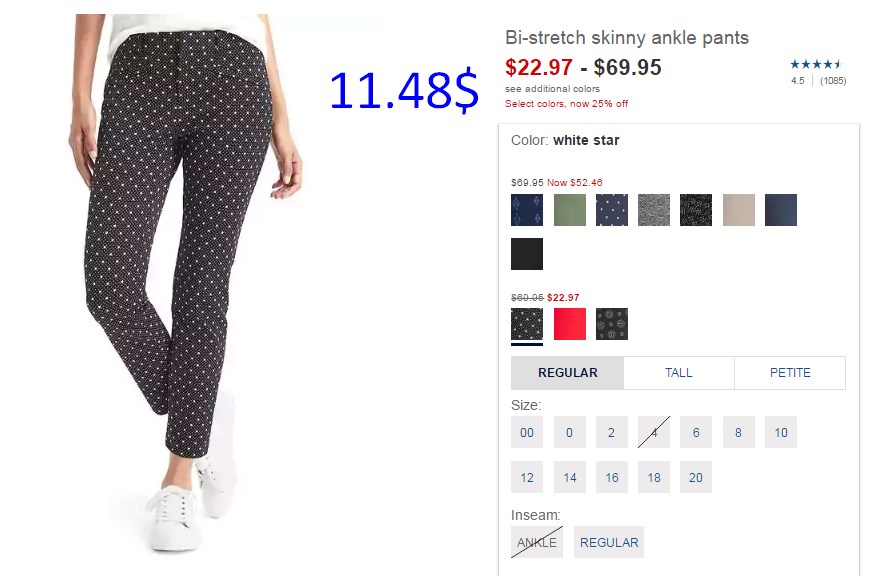This screenshot has height=576, width=879.
Task: Choose the solid navy color swatch
Action: click(781, 210)
